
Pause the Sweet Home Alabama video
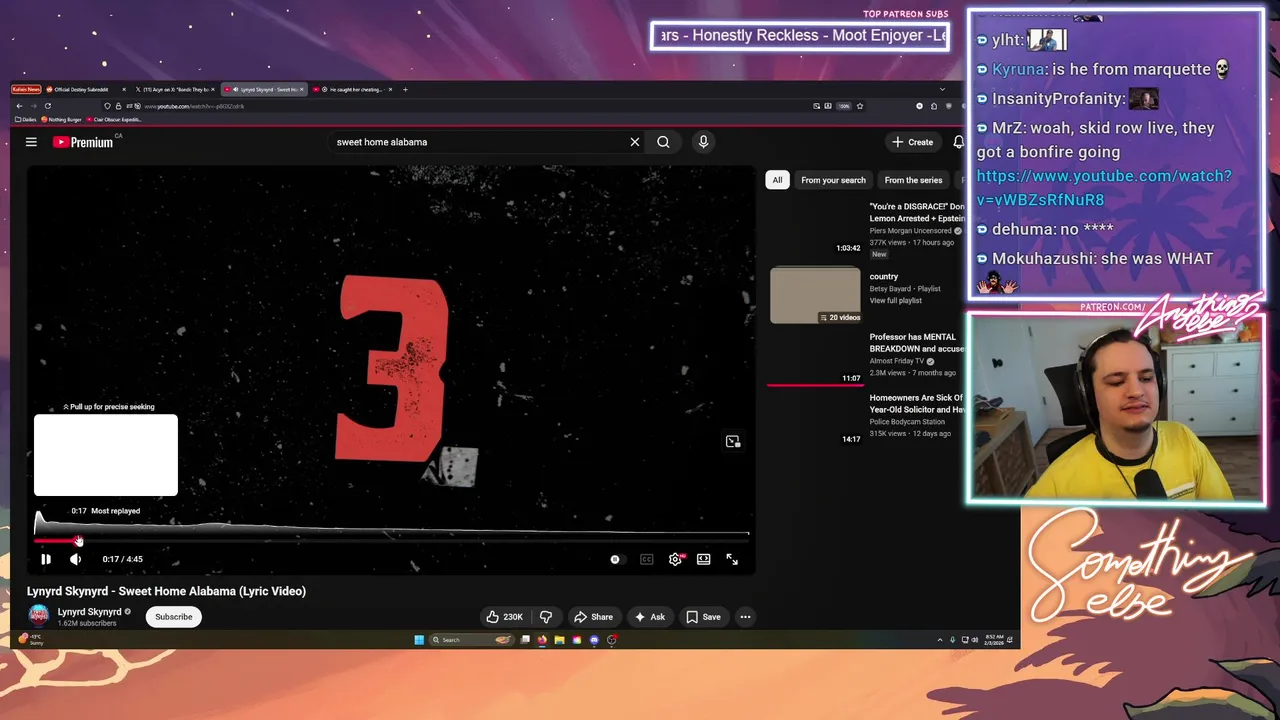pyautogui.click(x=45, y=559)
